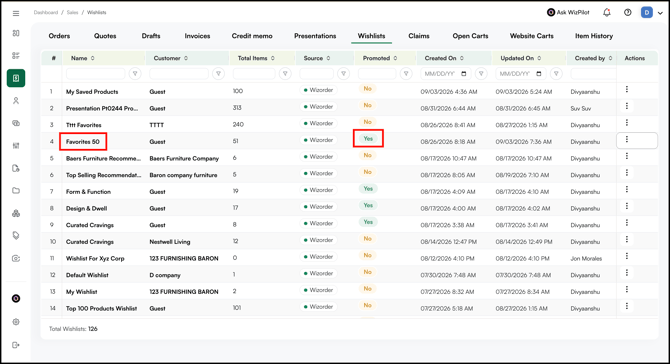Screen dimensions: 670x364
Task: Open Wishlist For Xyz Corp row
Action: tap(95, 258)
